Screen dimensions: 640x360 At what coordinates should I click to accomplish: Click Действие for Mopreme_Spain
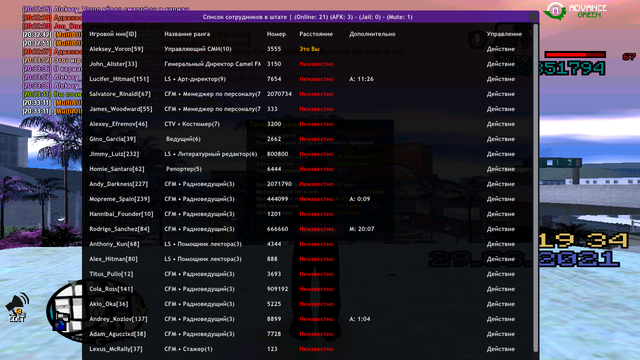pyautogui.click(x=500, y=199)
